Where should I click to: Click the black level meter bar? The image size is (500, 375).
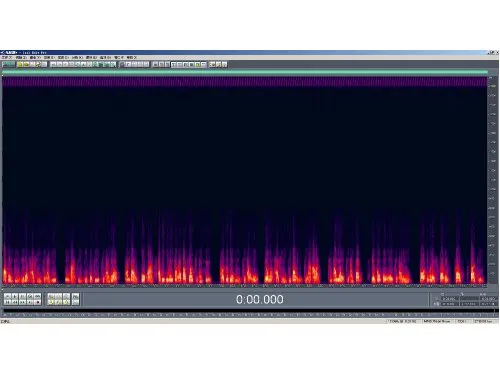249,311
